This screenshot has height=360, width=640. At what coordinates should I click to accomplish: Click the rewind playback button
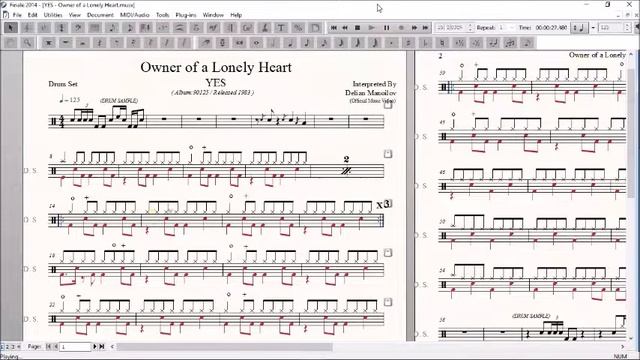tap(345, 28)
